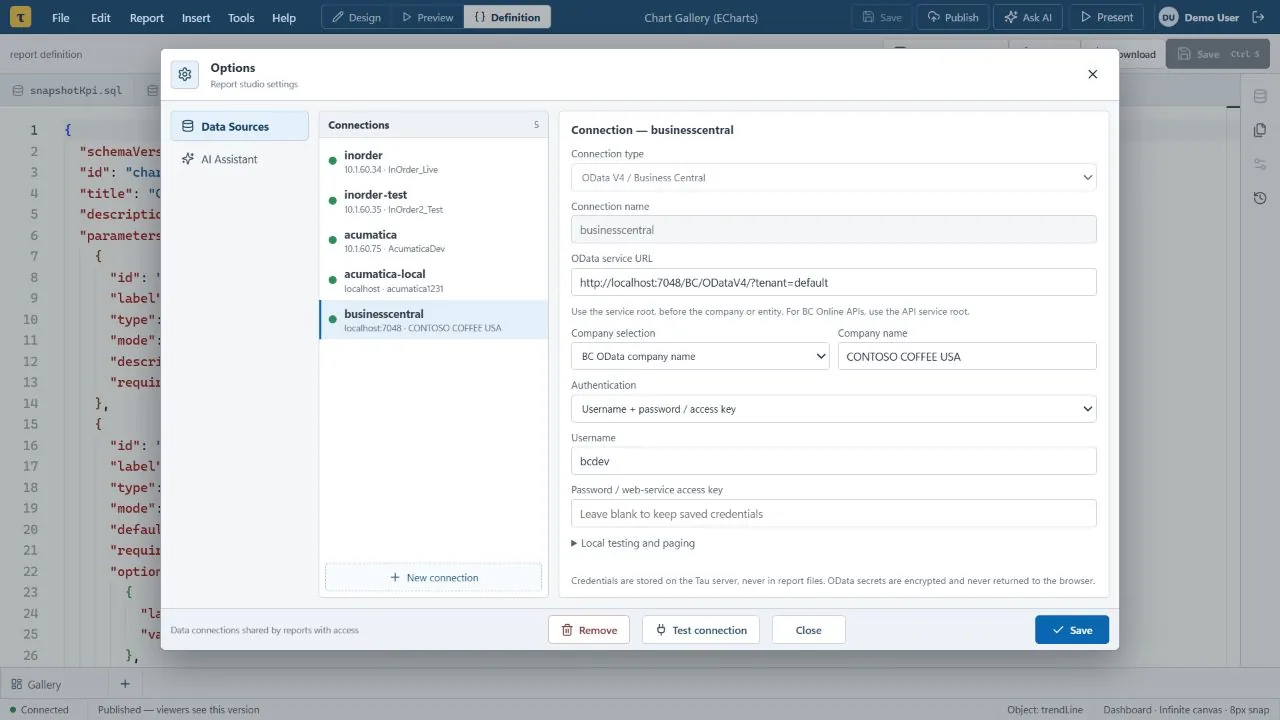
Task: Click the grid icon on the Gallery tab
Action: click(16, 685)
